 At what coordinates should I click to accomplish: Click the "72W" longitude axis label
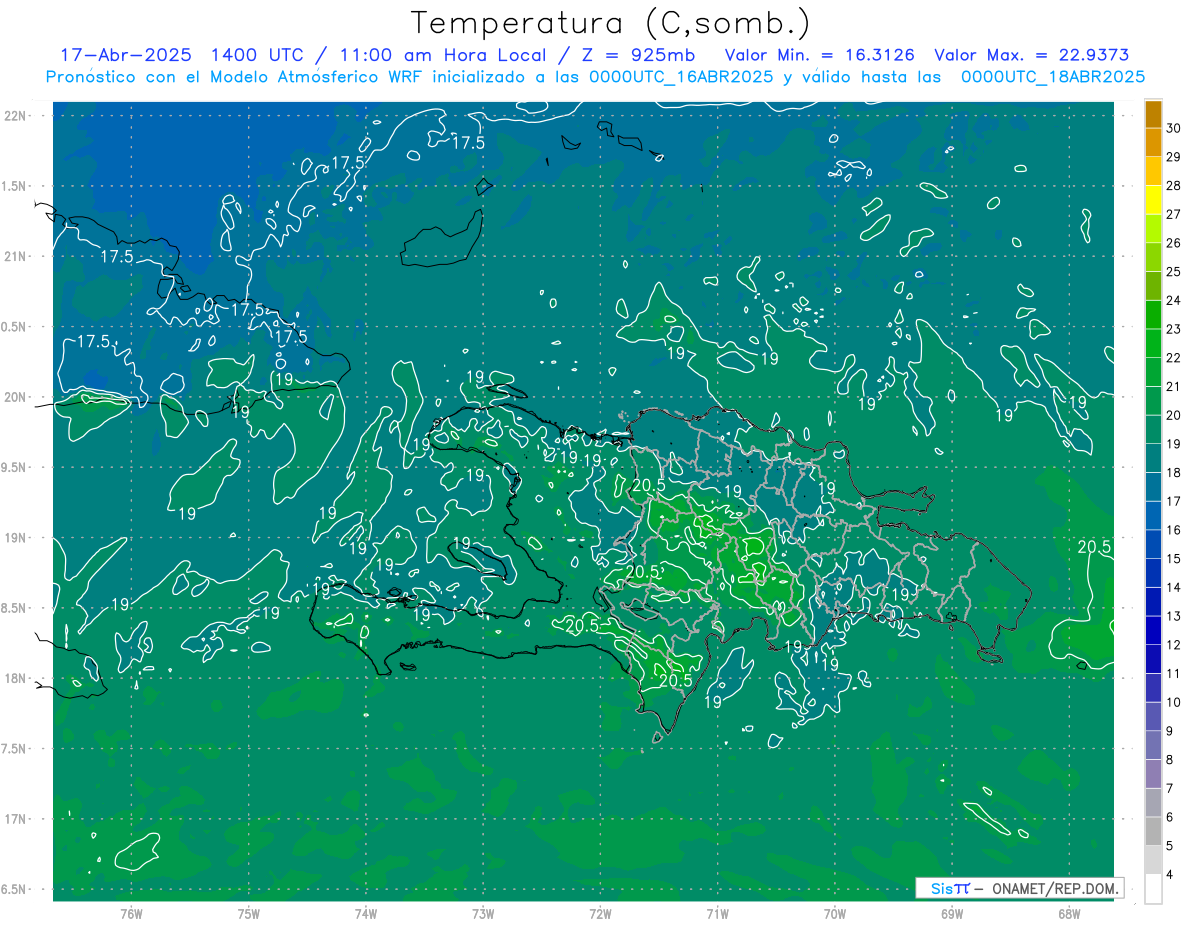[601, 914]
